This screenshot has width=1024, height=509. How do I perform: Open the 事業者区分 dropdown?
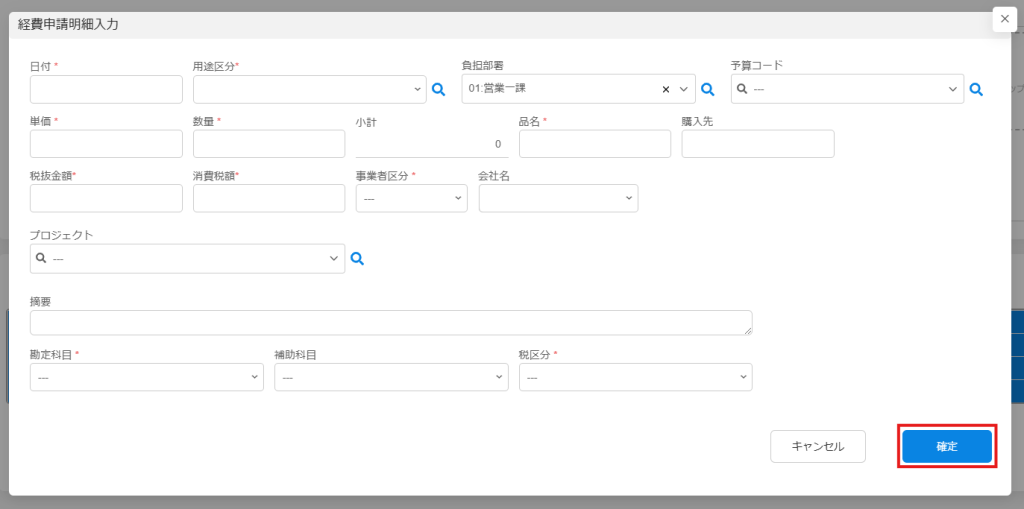[x=411, y=198]
